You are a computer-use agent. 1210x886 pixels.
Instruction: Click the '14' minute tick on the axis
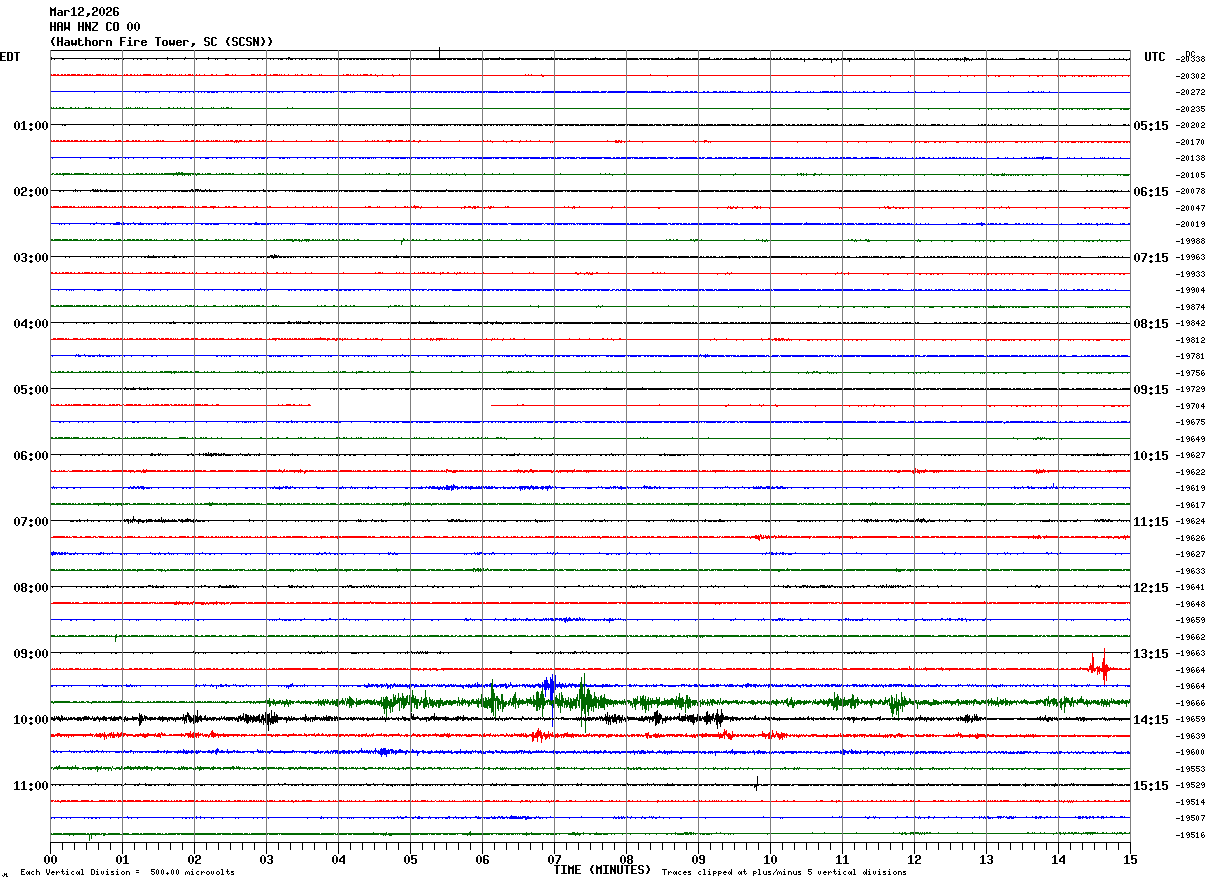(x=1058, y=859)
